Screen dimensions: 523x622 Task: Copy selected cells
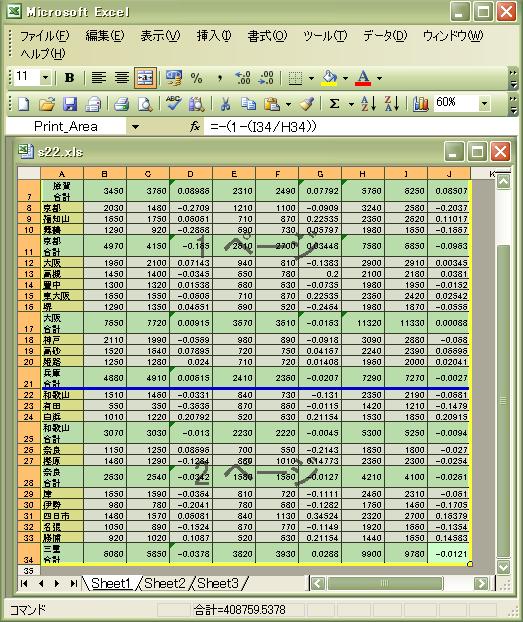248,104
